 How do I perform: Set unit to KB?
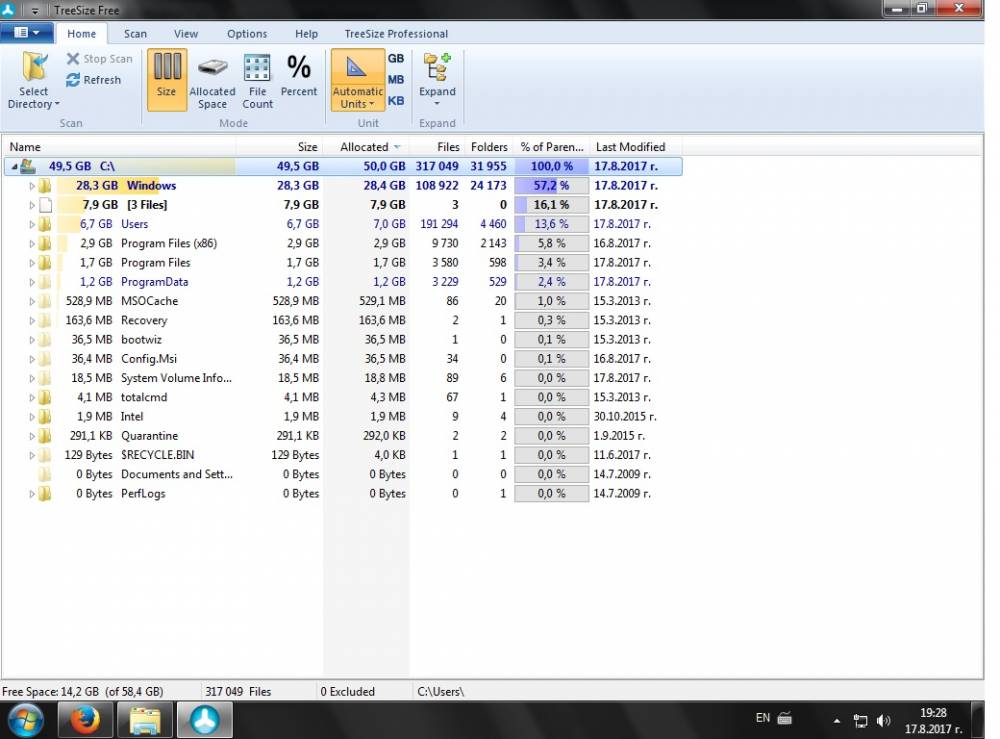pos(396,101)
